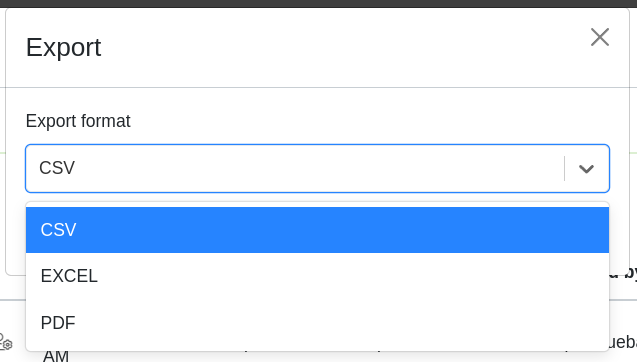Click the dialog body area above the format field
Image resolution: width=637 pixels, height=362 pixels.
pyautogui.click(x=317, y=101)
